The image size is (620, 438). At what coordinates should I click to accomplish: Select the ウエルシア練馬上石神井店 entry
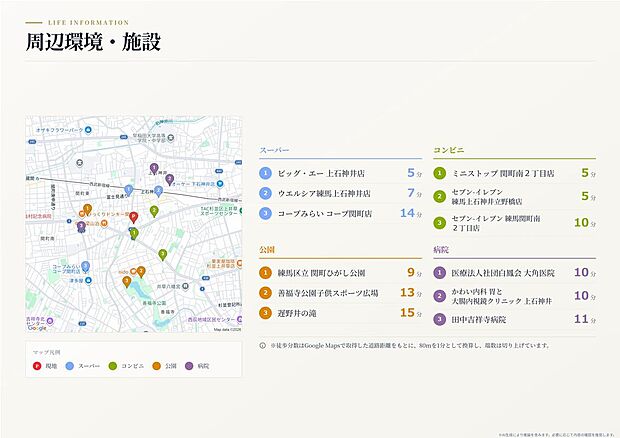point(340,193)
